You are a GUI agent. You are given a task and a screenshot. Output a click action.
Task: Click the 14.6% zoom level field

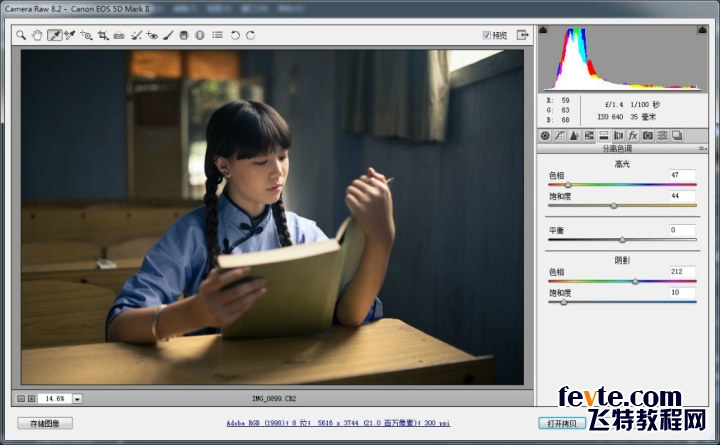[x=55, y=399]
